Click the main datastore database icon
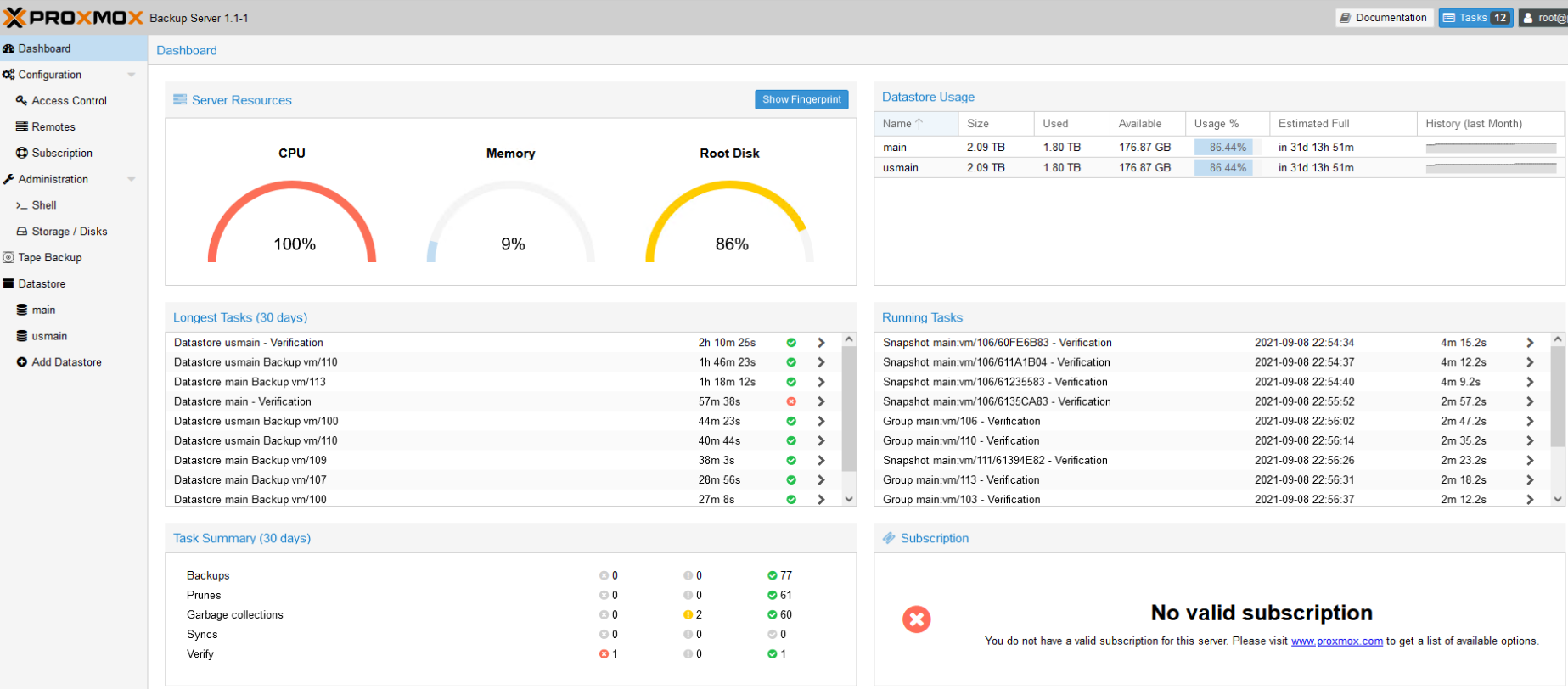Image resolution: width=1568 pixels, height=689 pixels. point(22,310)
